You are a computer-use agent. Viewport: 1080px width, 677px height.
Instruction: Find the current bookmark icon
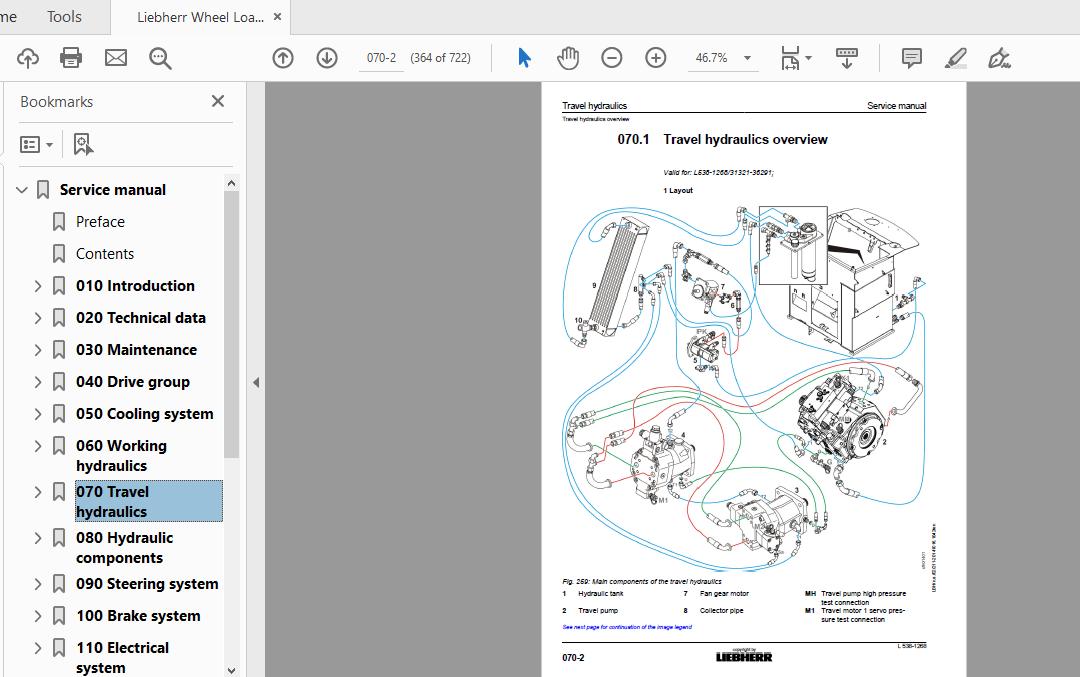pyautogui.click(x=83, y=145)
